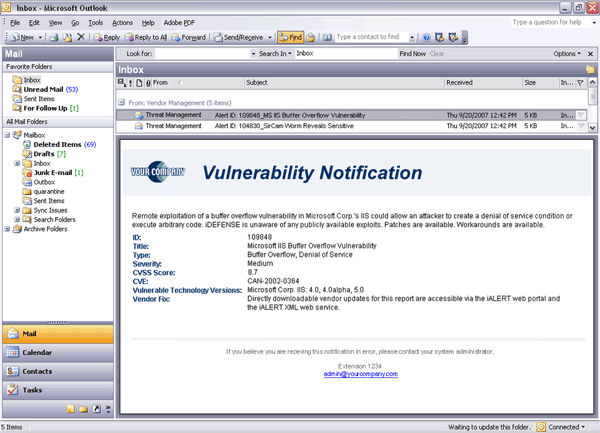Expand the Archive Folders node
Screen dimensions: 600x433
(x=7, y=229)
